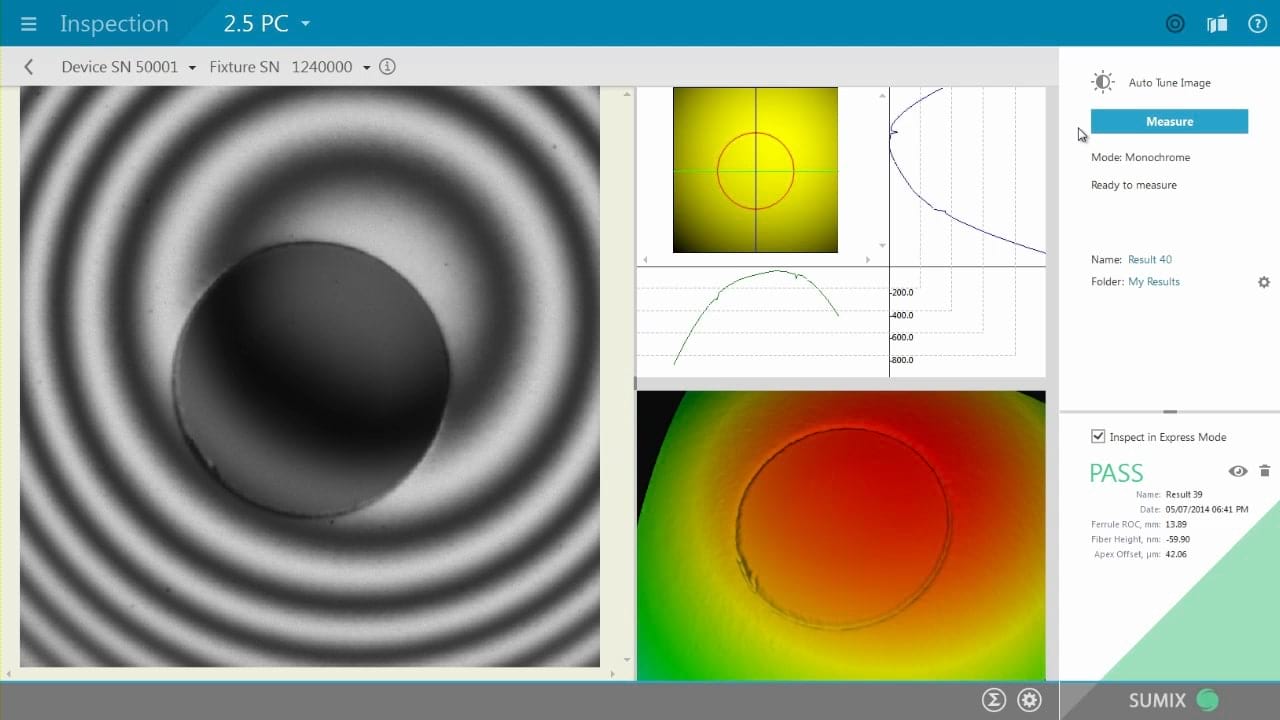The width and height of the screenshot is (1280, 720).
Task: Click the sigma statistics icon in bottom bar
Action: coord(993,700)
